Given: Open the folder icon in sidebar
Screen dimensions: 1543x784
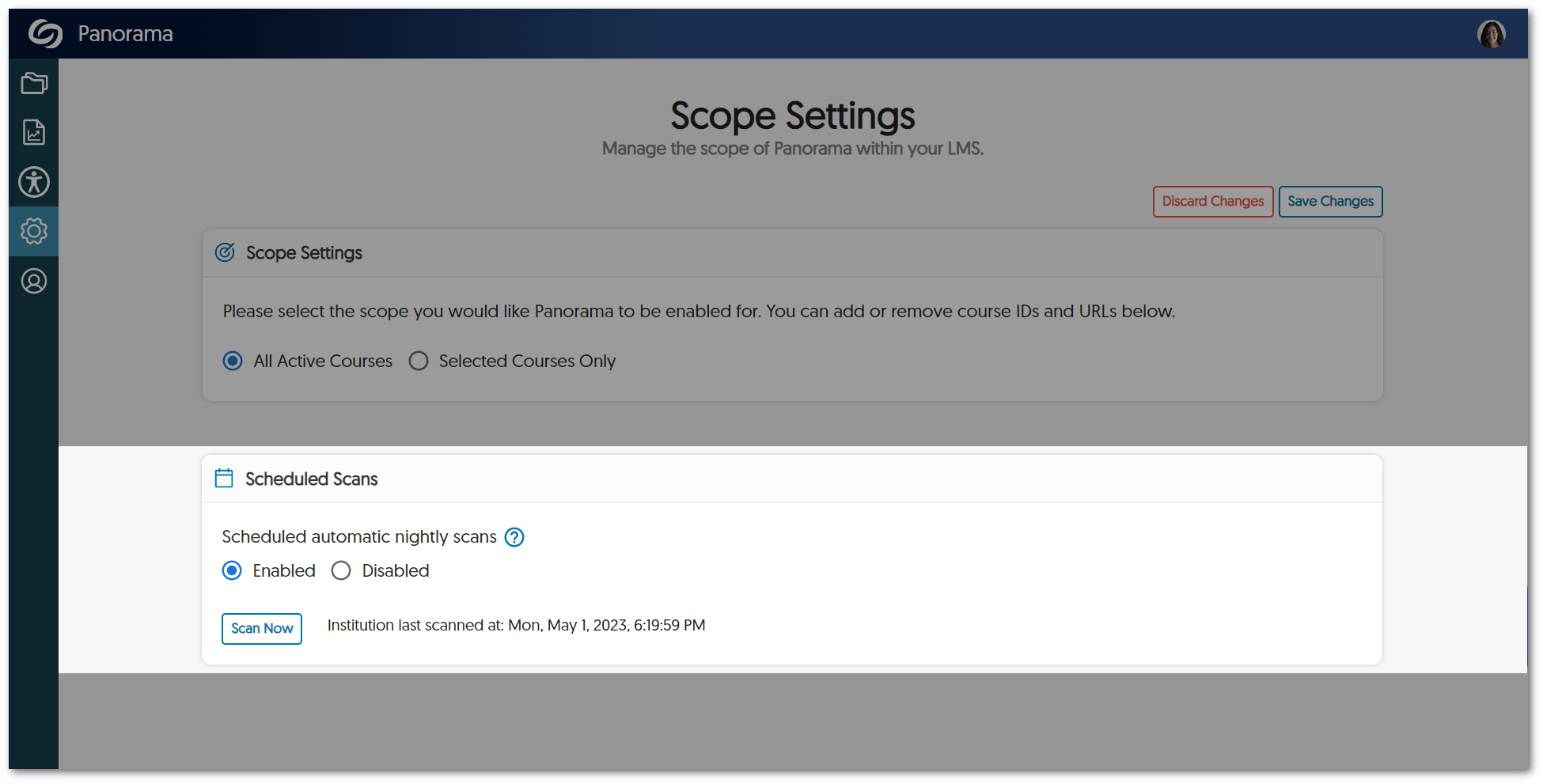Looking at the screenshot, I should (x=34, y=83).
